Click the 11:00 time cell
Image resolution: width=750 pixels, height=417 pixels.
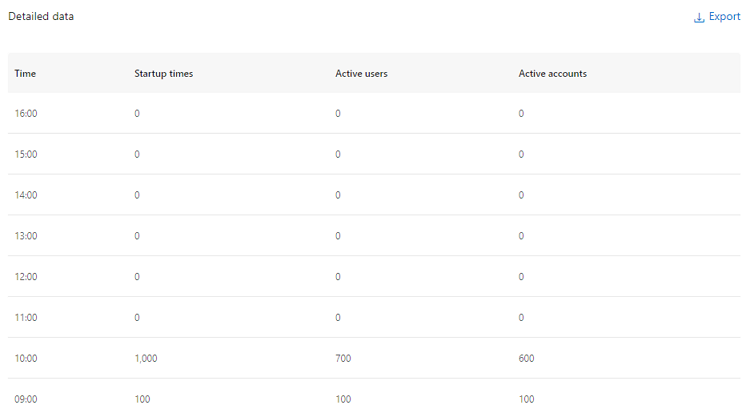26,318
